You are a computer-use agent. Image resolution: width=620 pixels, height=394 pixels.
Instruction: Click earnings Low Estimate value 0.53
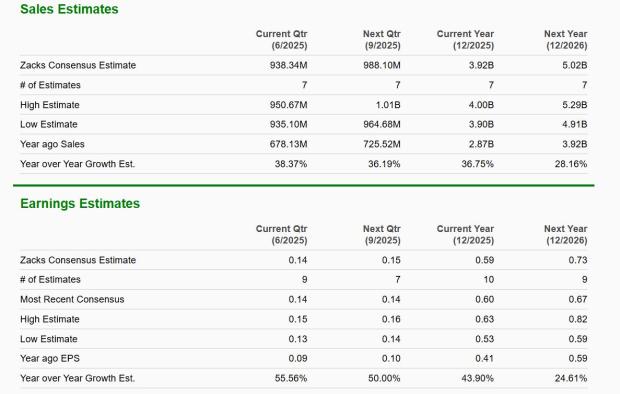pos(484,339)
